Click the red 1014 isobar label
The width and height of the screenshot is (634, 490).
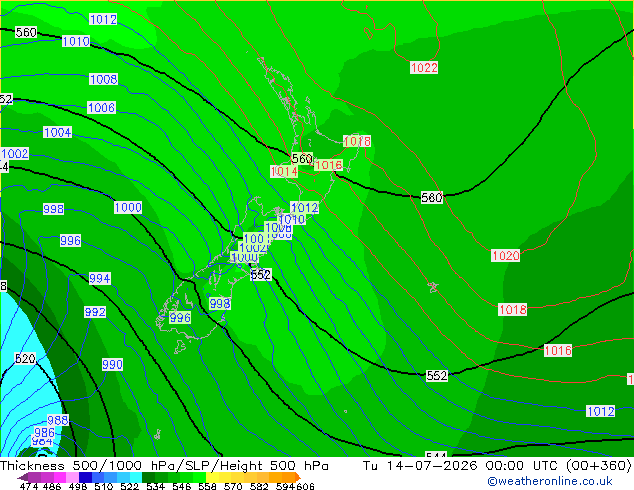point(284,171)
